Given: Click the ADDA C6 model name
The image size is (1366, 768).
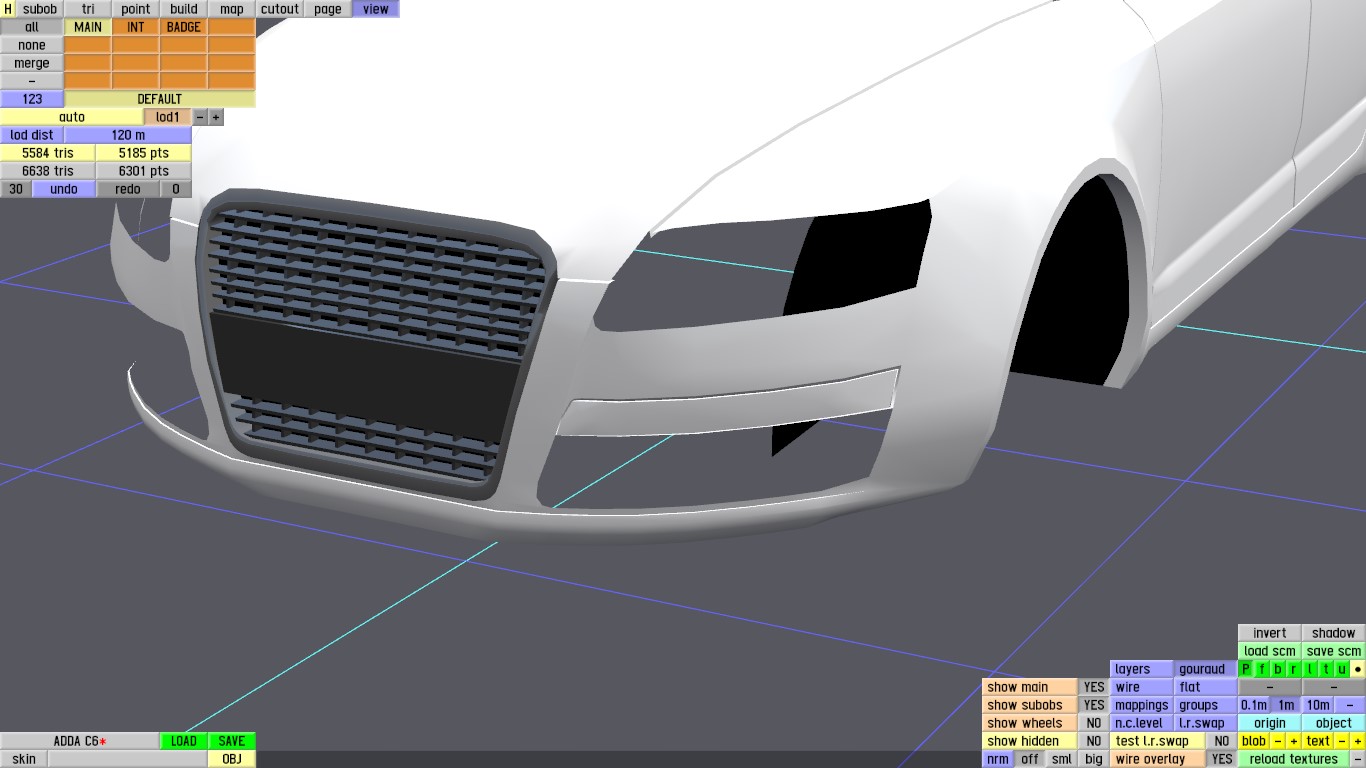Looking at the screenshot, I should (80, 741).
